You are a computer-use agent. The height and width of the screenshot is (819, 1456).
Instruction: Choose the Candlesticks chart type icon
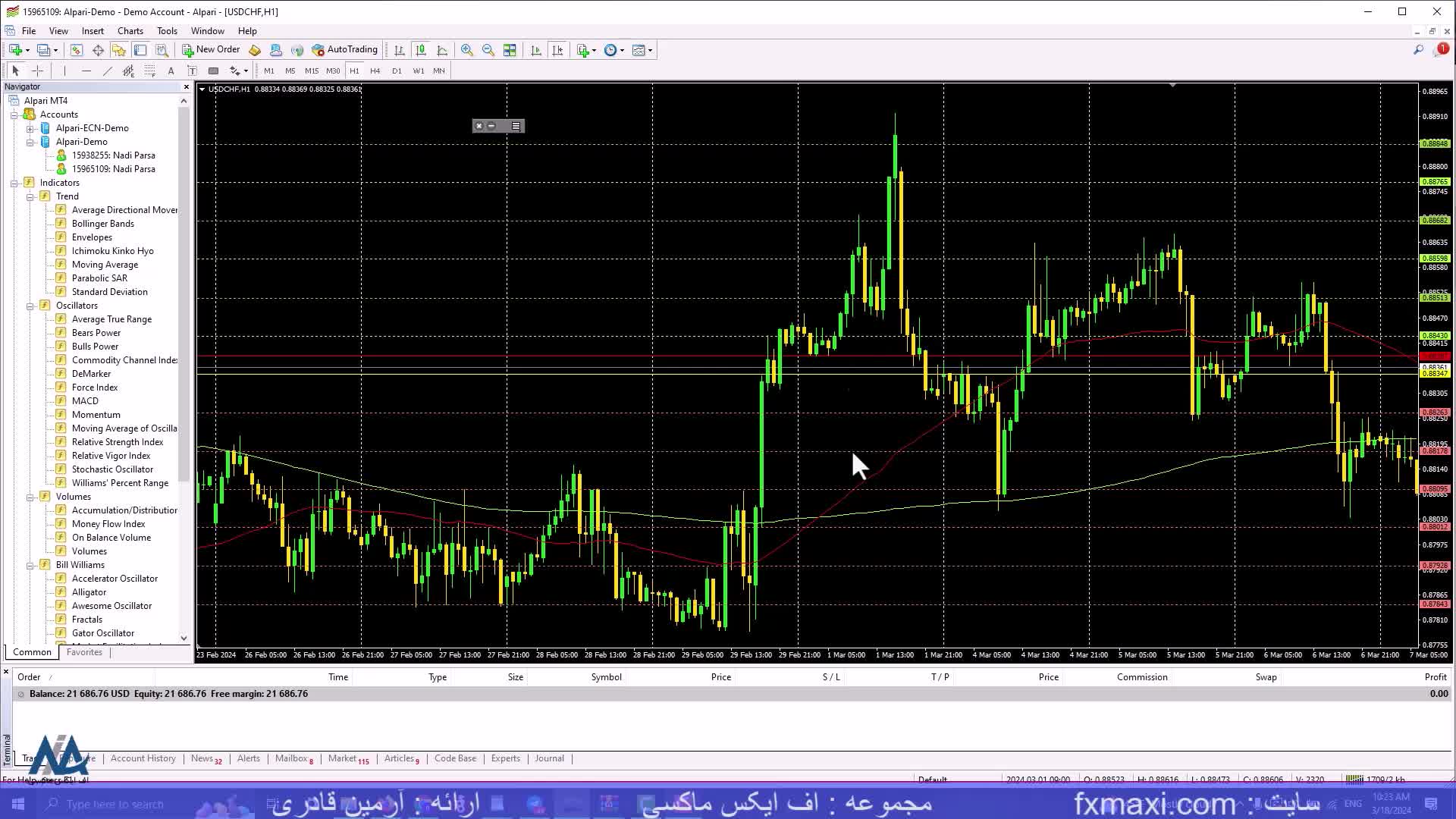click(x=421, y=50)
